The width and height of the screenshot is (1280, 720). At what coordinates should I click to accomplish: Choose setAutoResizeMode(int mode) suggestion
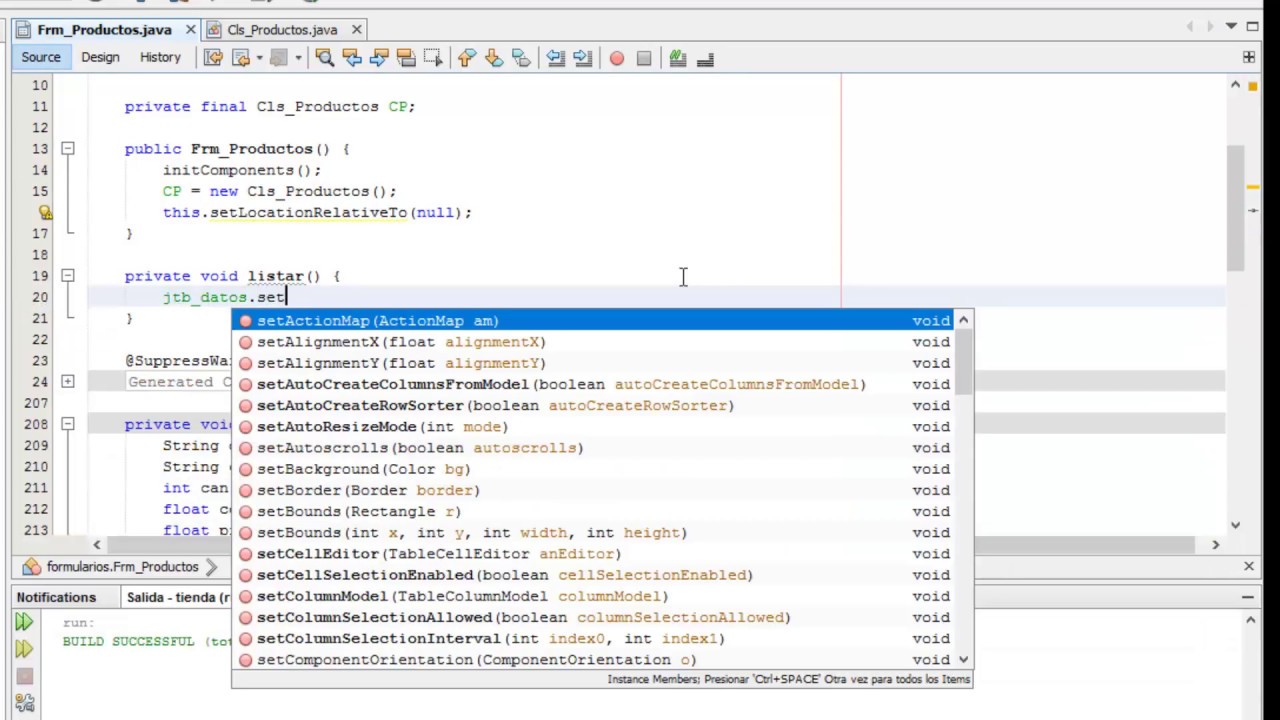click(592, 427)
